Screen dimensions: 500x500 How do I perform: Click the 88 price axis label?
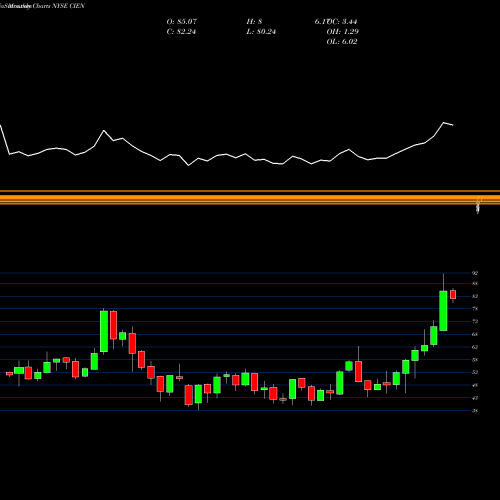(x=475, y=284)
